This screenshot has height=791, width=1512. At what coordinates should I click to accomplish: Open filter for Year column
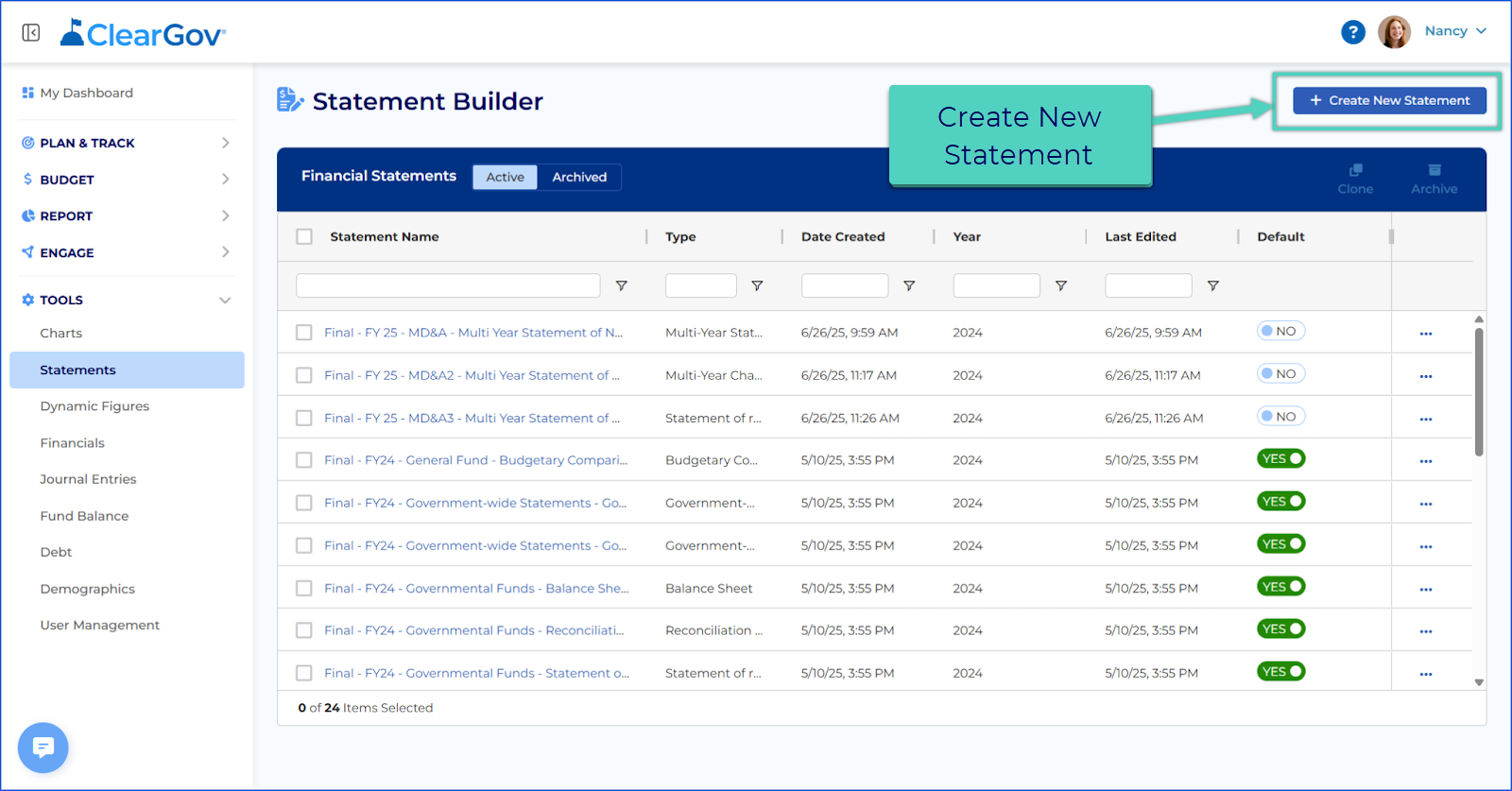[1061, 285]
